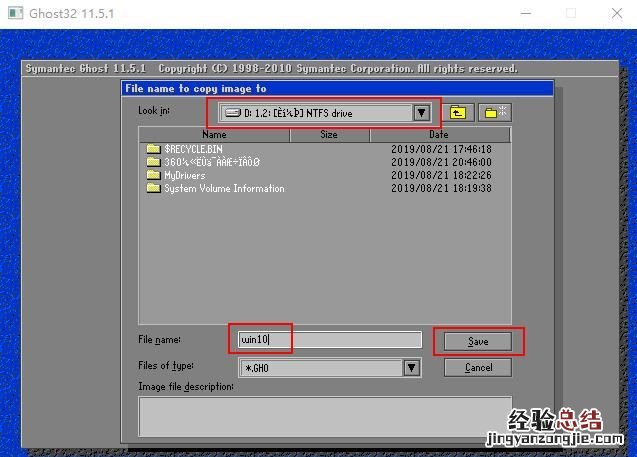Click the *.GHO file type field
This screenshot has height=457, width=637.
click(320, 368)
